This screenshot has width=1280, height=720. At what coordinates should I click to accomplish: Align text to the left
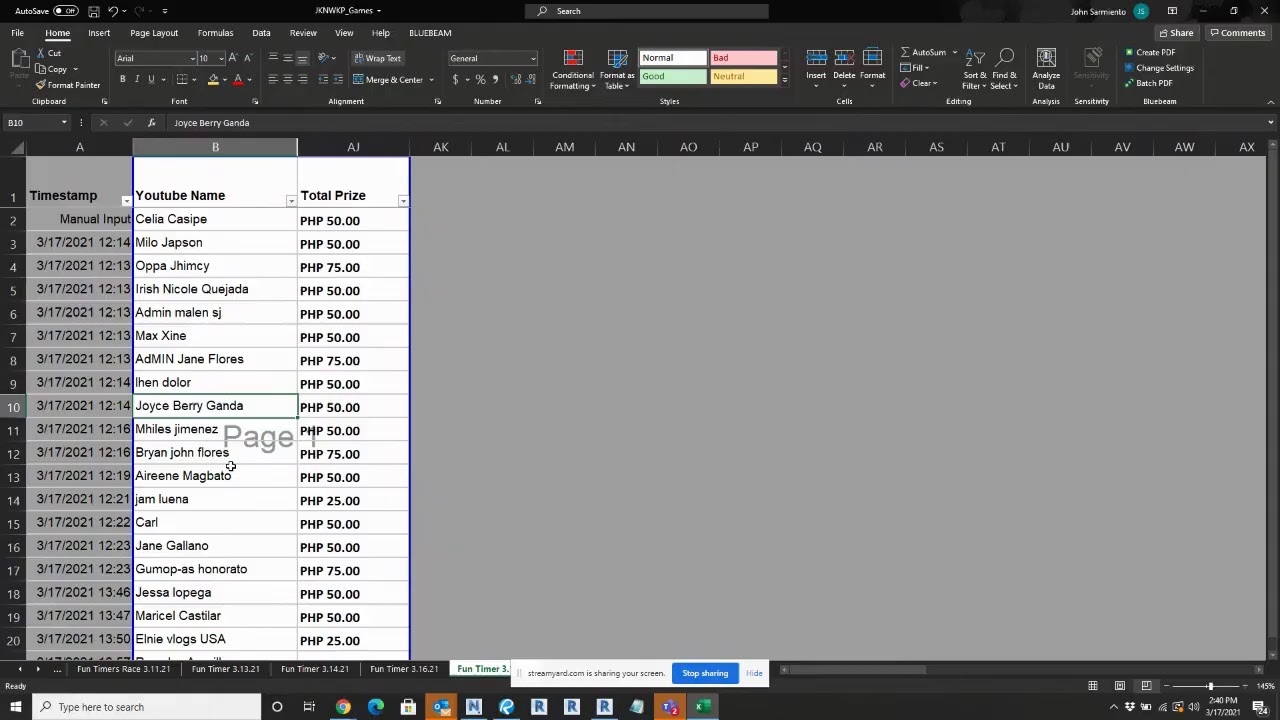[x=273, y=79]
